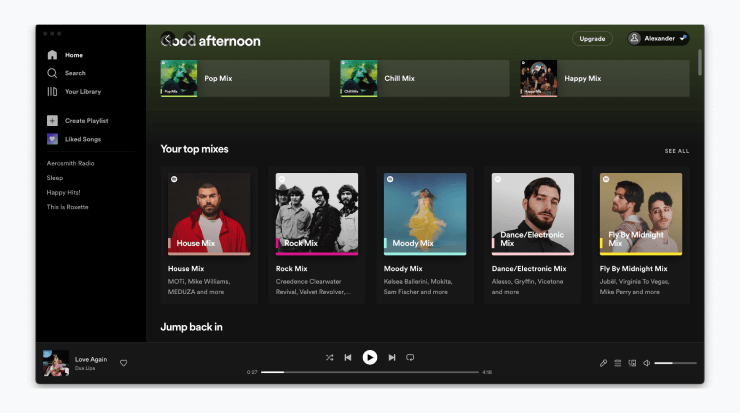Click the Upgrade button
Screen dimensions: 740x413
592,39
